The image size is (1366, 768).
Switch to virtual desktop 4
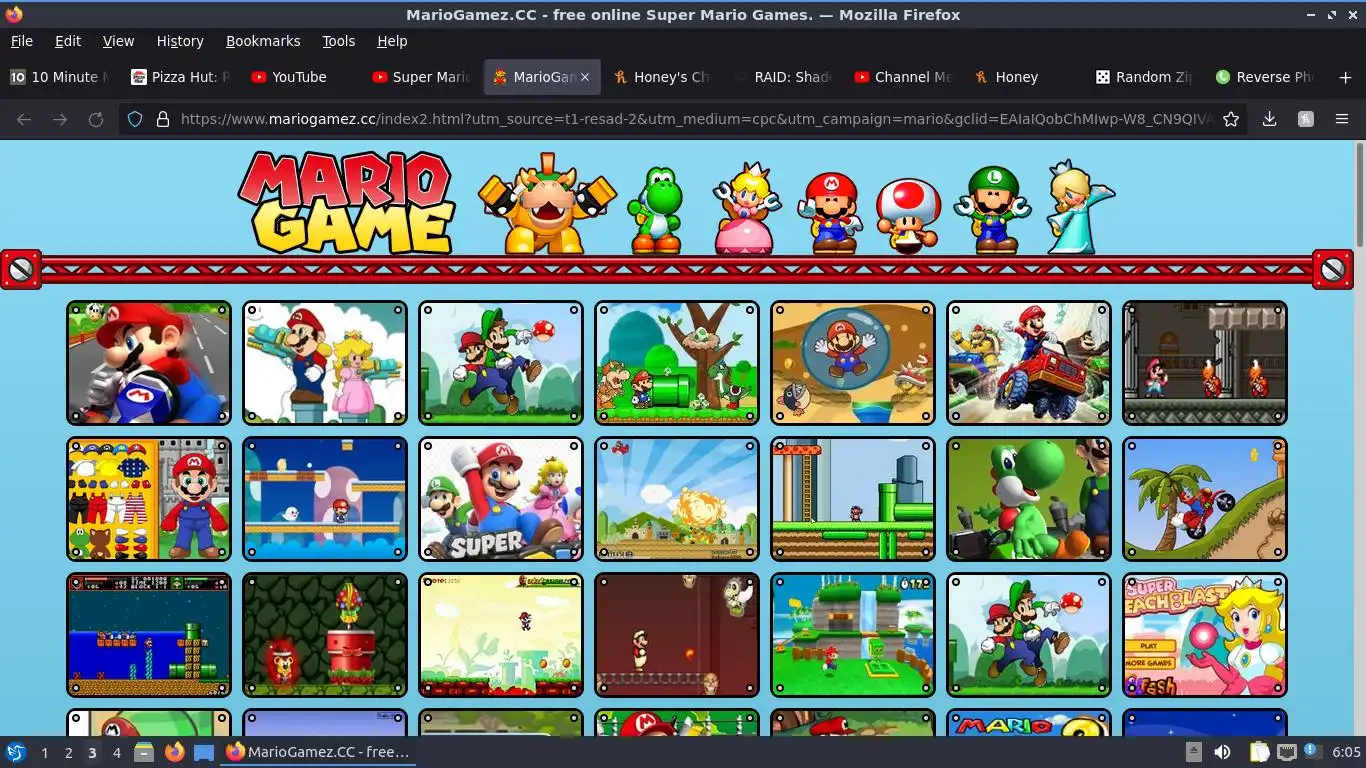coord(117,752)
